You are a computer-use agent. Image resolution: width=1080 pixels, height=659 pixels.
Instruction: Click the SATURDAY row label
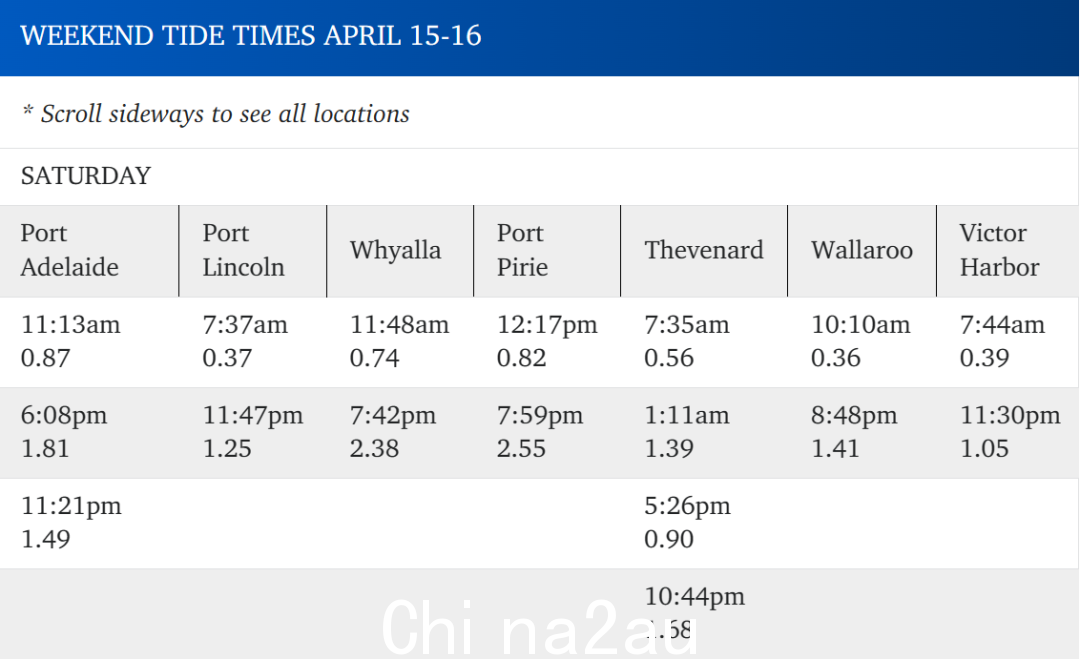[85, 176]
